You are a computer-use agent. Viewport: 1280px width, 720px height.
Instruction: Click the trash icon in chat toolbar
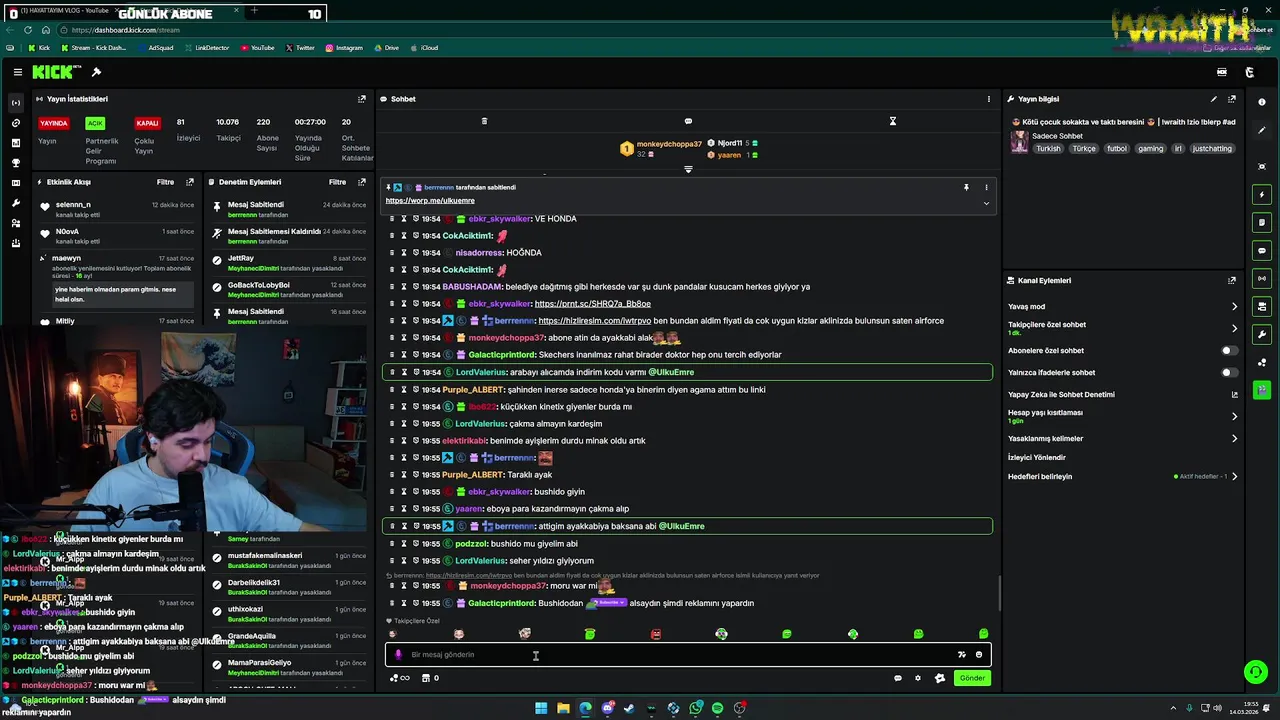484,121
